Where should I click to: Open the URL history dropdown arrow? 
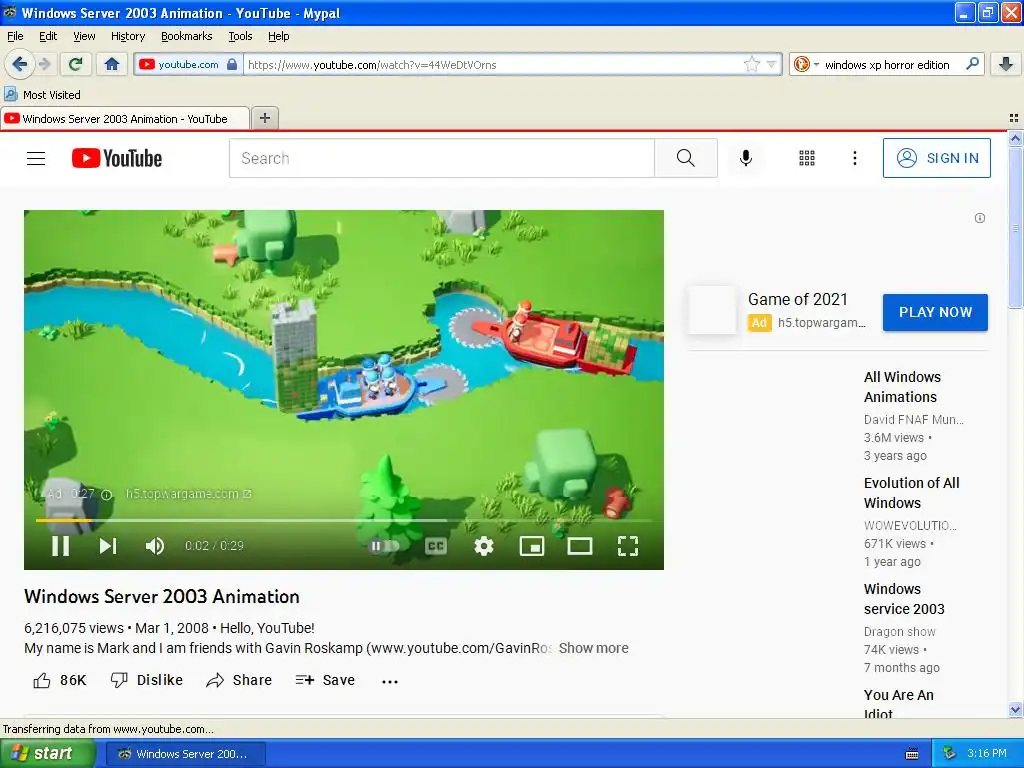click(771, 65)
